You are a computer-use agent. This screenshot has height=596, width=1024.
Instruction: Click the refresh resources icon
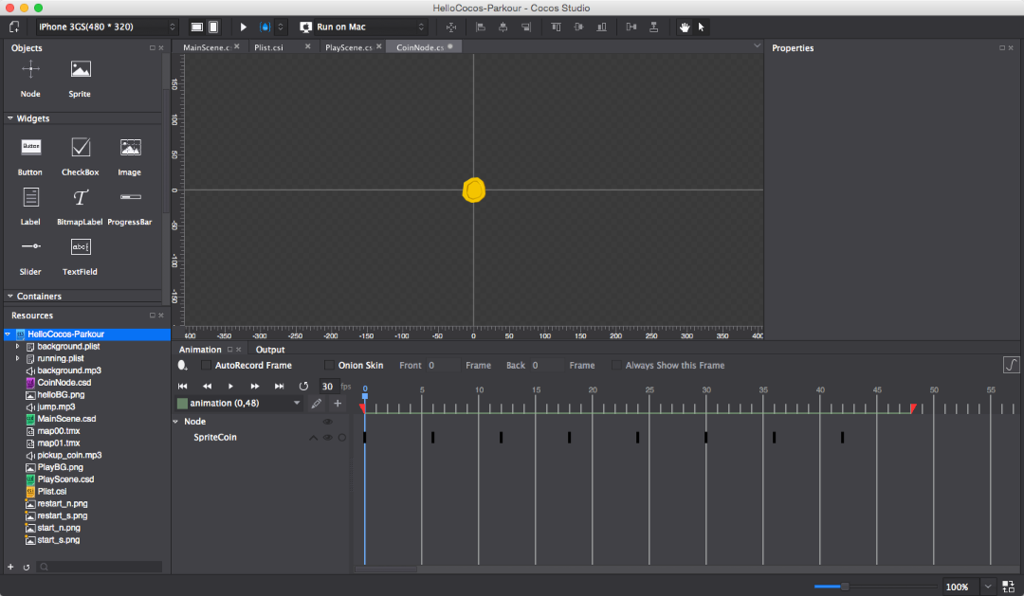pos(26,567)
